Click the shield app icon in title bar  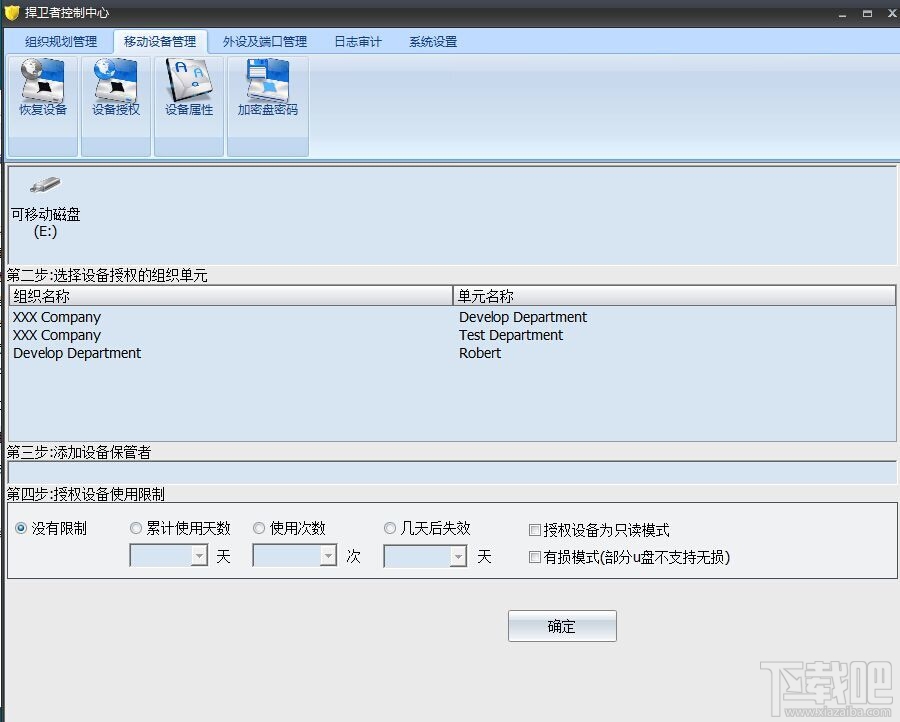pyautogui.click(x=11, y=13)
